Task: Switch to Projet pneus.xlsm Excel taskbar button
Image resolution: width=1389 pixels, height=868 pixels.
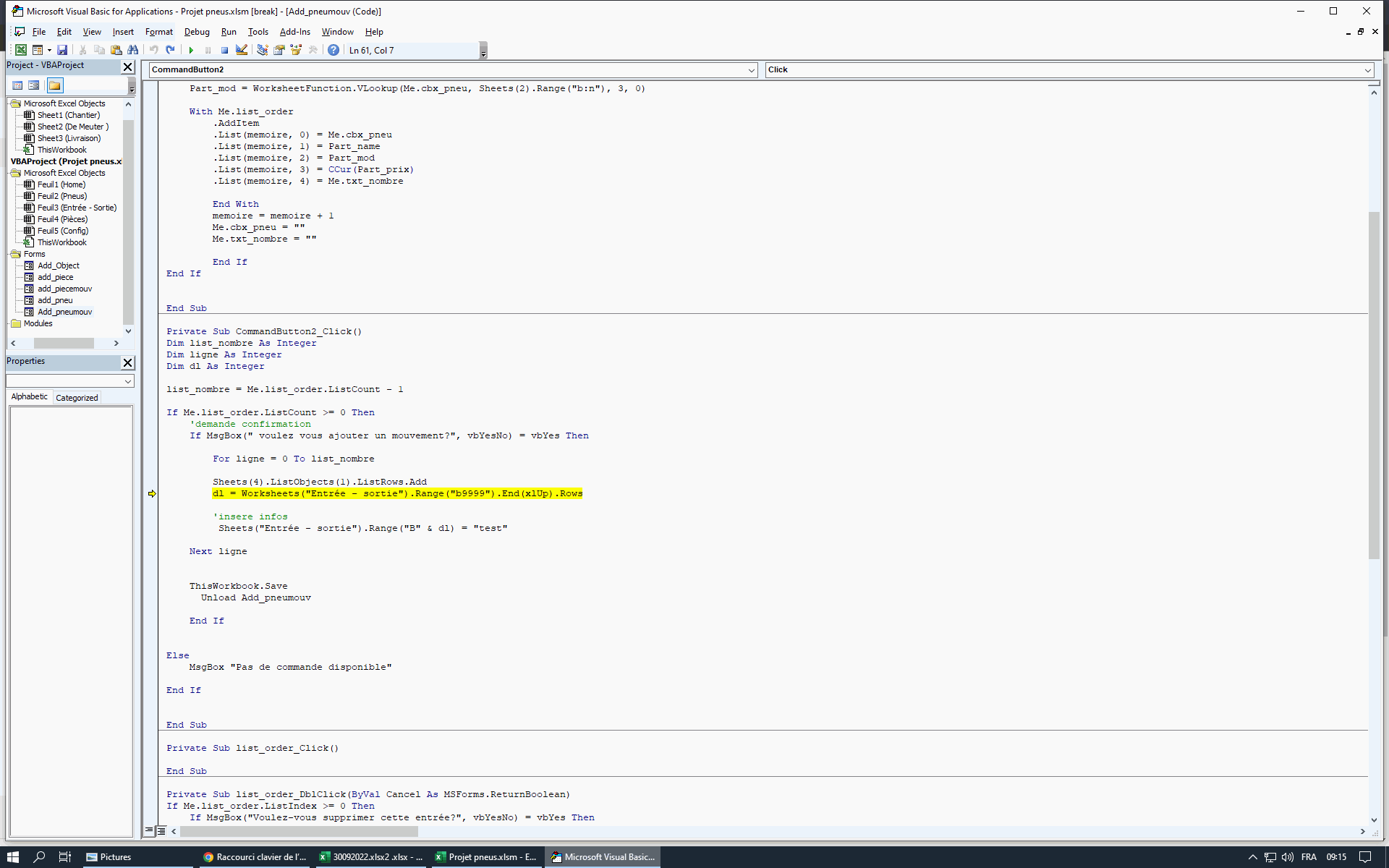Action: coord(486,857)
